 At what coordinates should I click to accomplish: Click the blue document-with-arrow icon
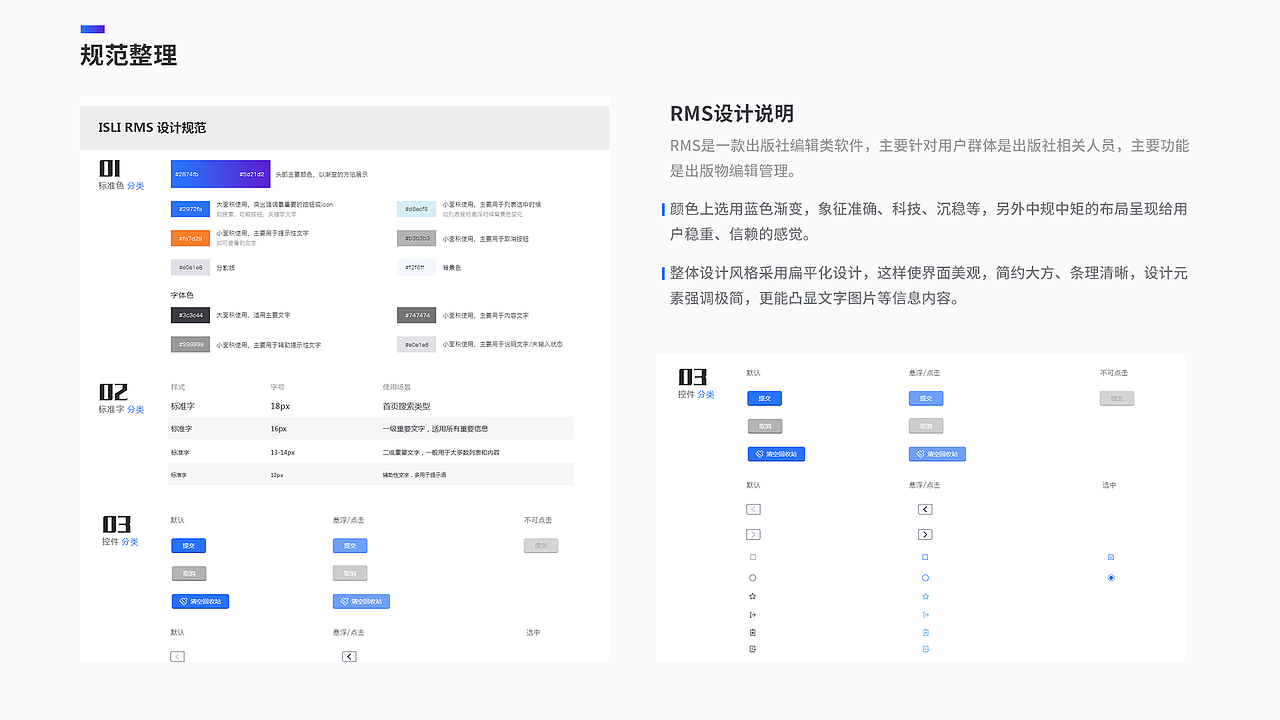pyautogui.click(x=925, y=649)
